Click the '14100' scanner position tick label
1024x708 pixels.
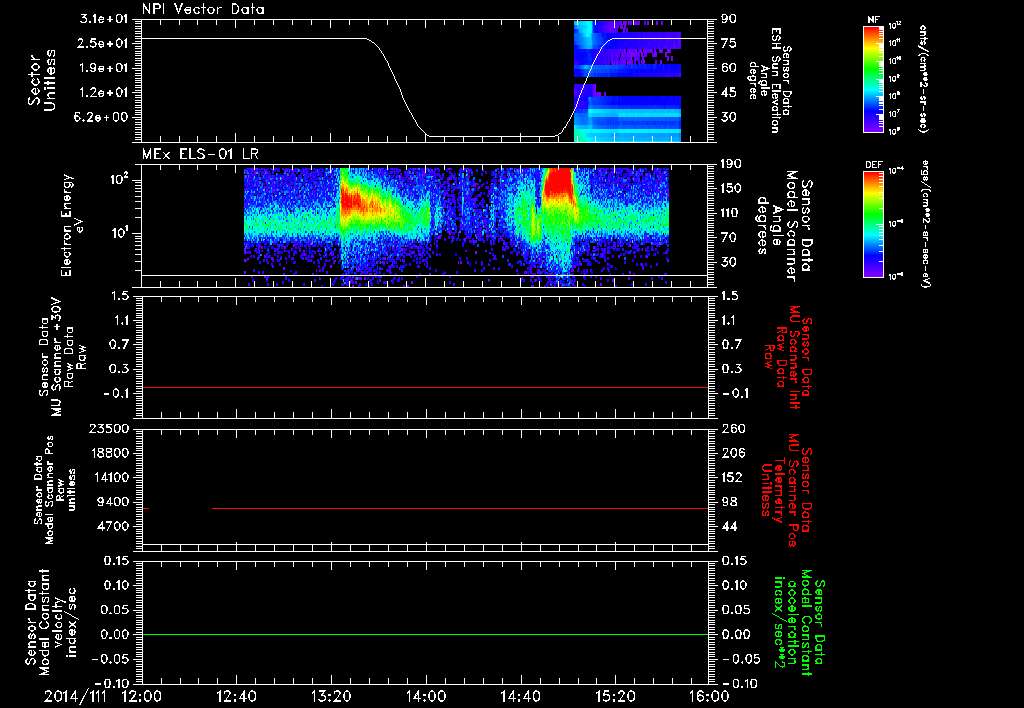click(x=108, y=477)
